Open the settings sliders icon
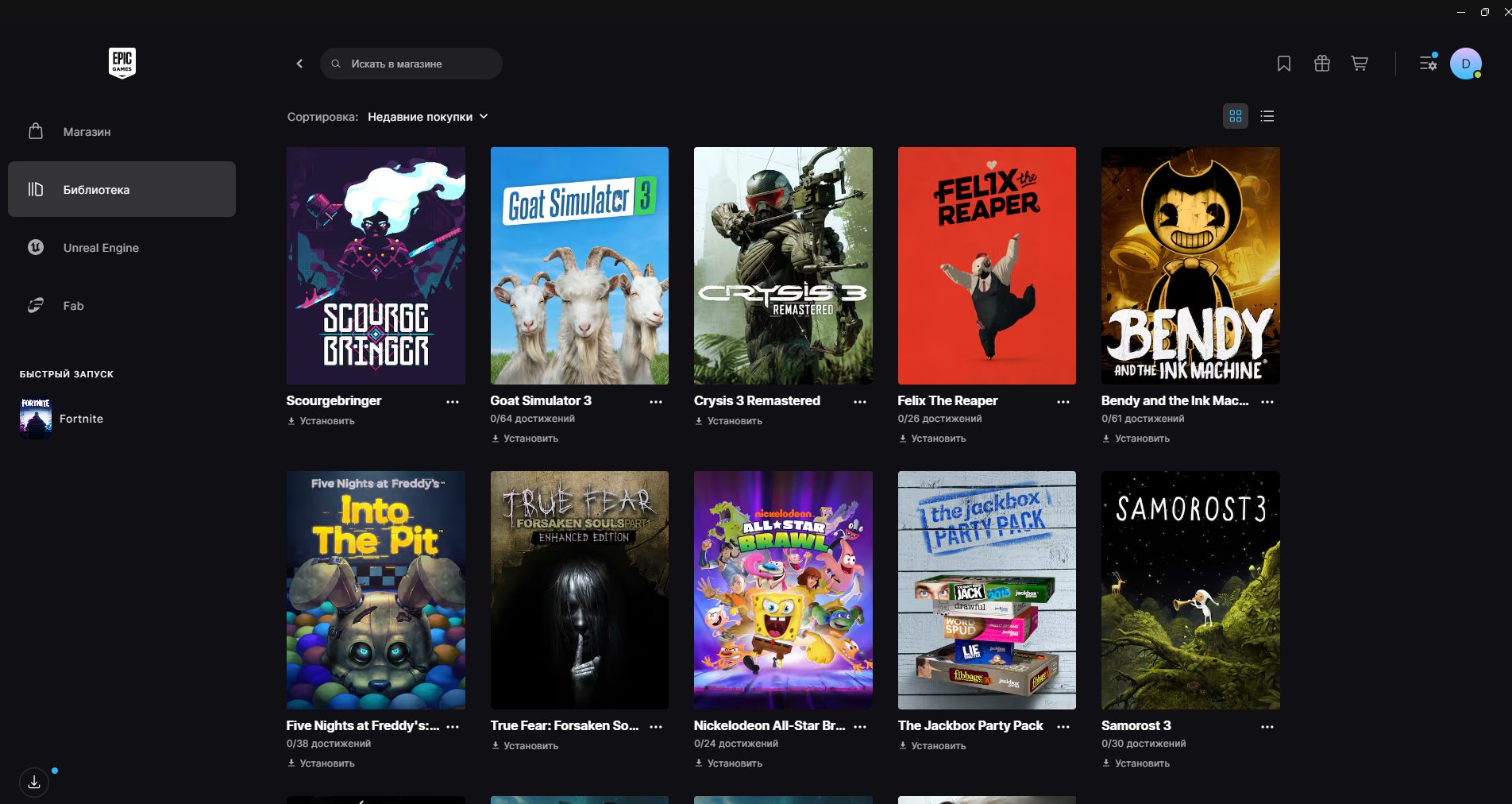 pos(1429,63)
